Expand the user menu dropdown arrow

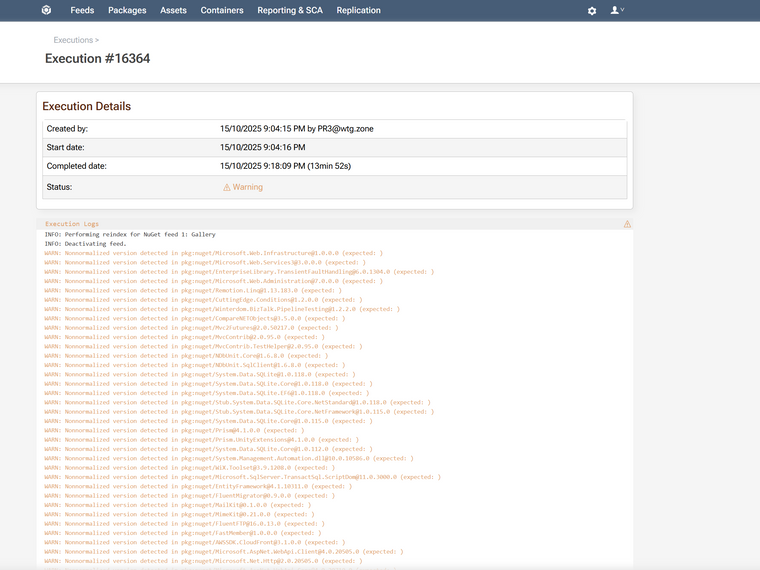[x=623, y=10]
